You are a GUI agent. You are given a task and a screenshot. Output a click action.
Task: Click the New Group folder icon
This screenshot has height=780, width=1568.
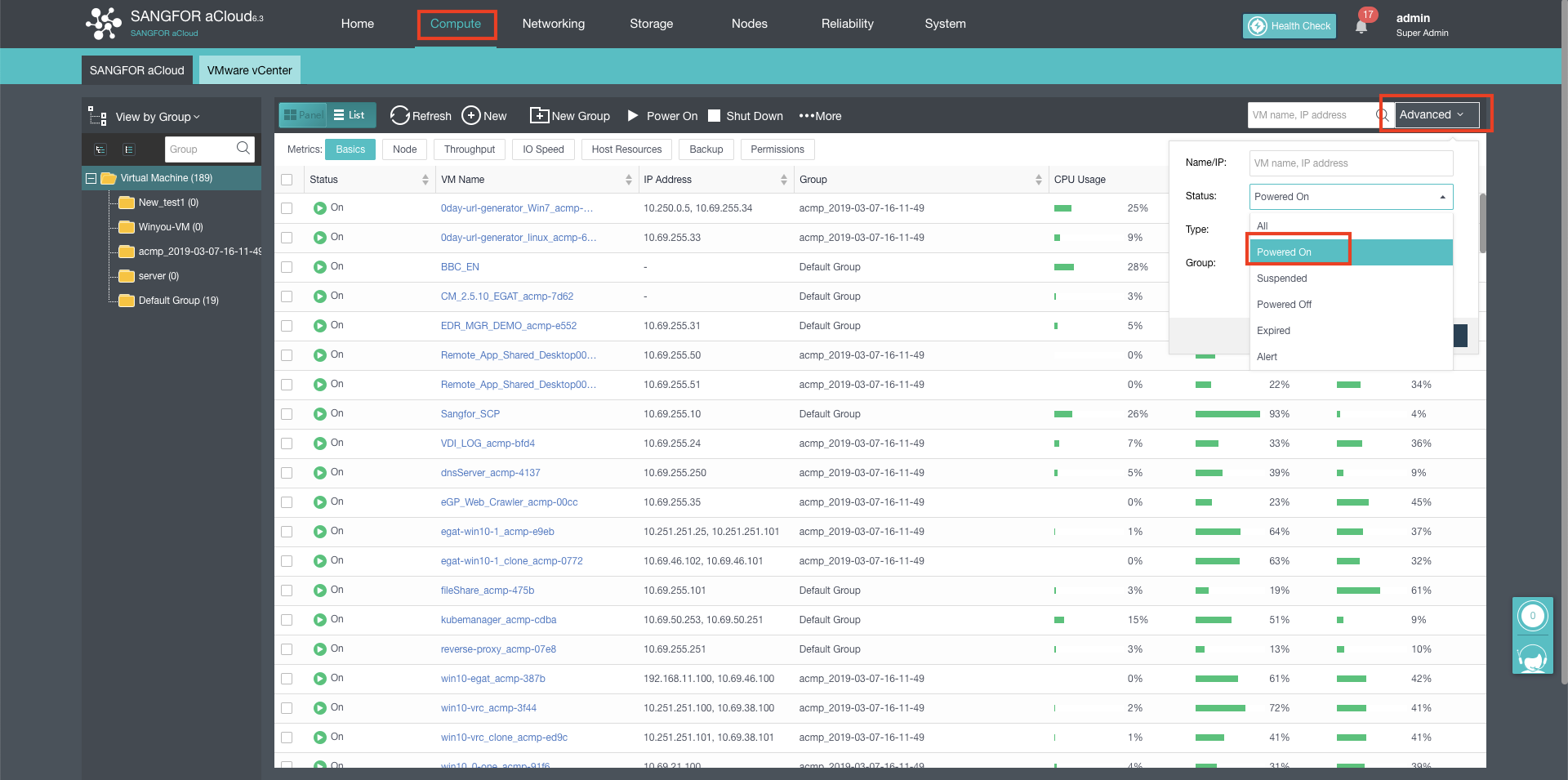[x=539, y=116]
